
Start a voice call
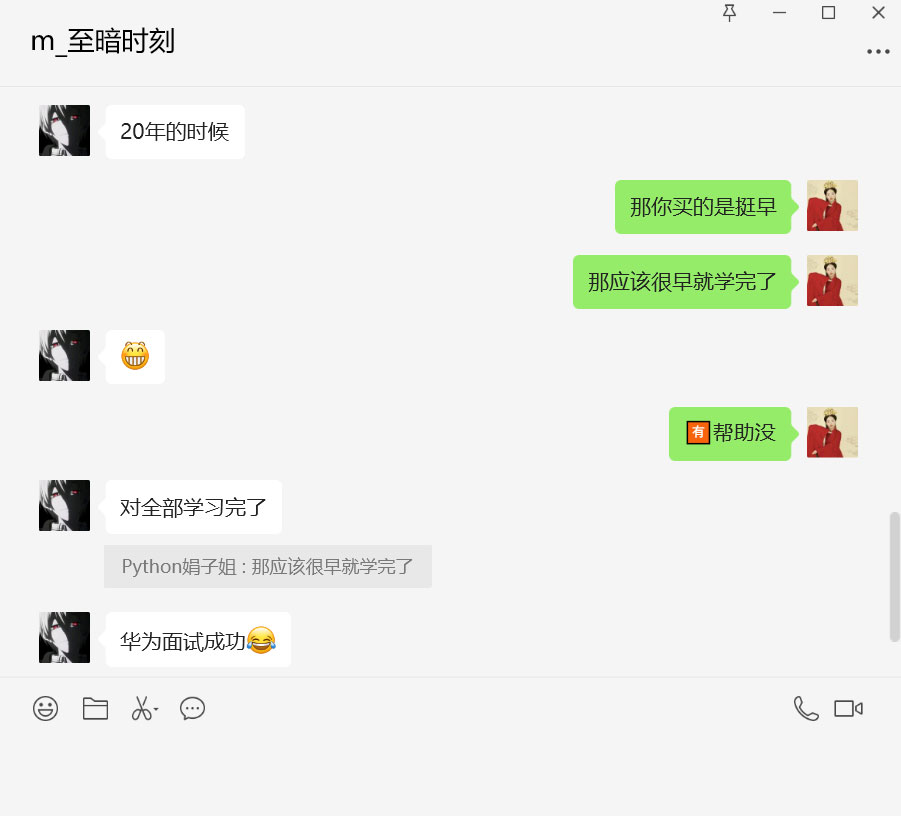[806, 708]
